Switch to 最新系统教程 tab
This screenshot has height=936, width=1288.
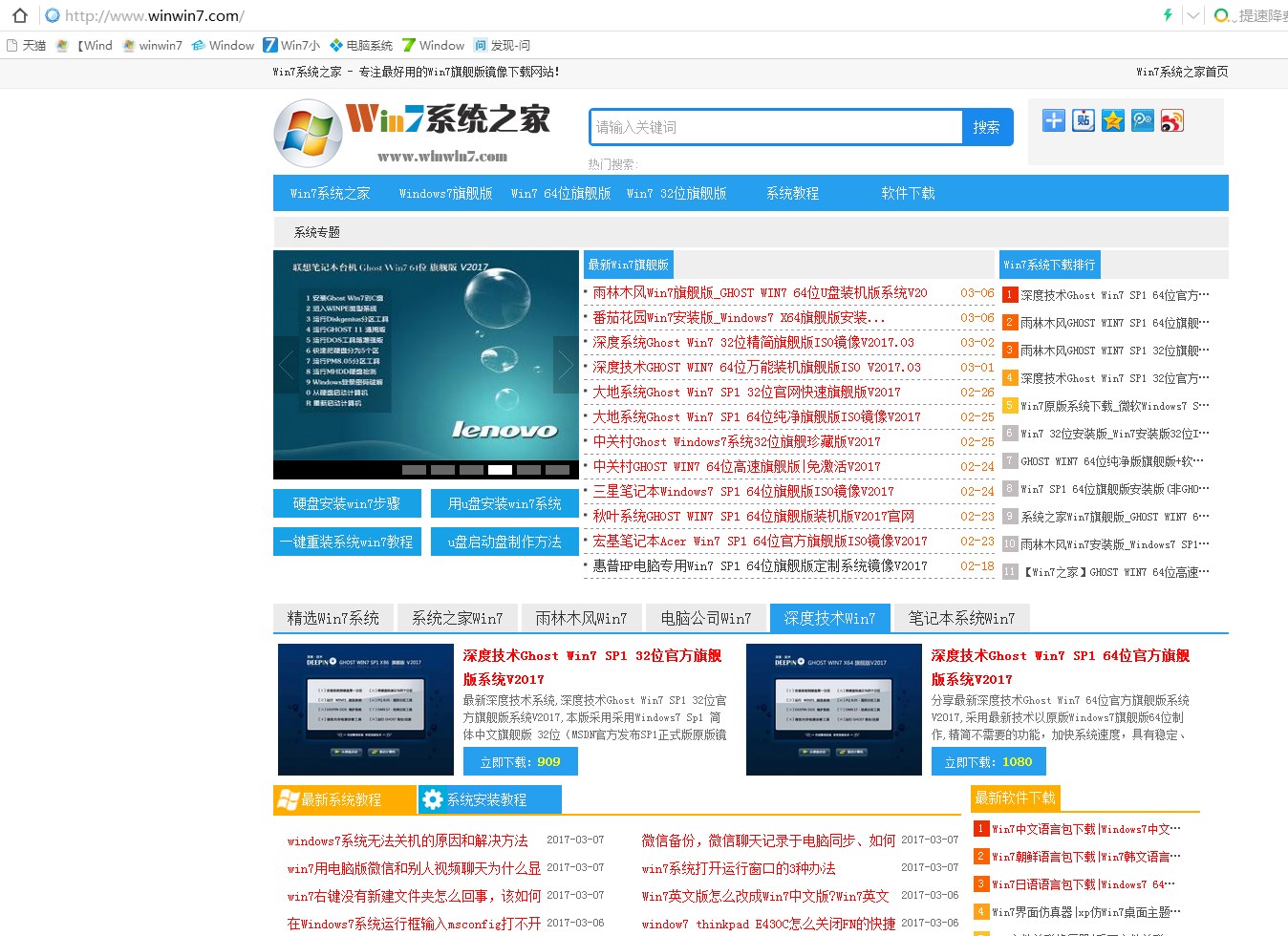click(345, 799)
